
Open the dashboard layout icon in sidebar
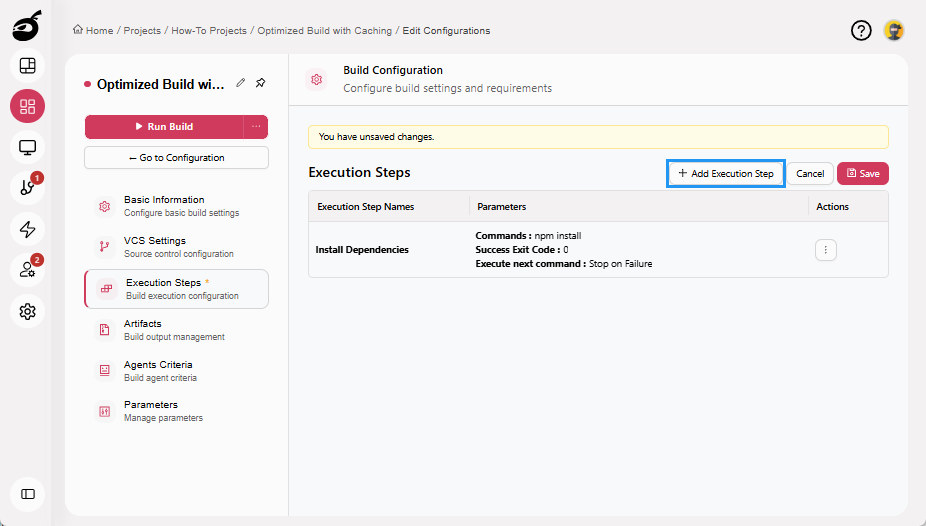coord(27,66)
